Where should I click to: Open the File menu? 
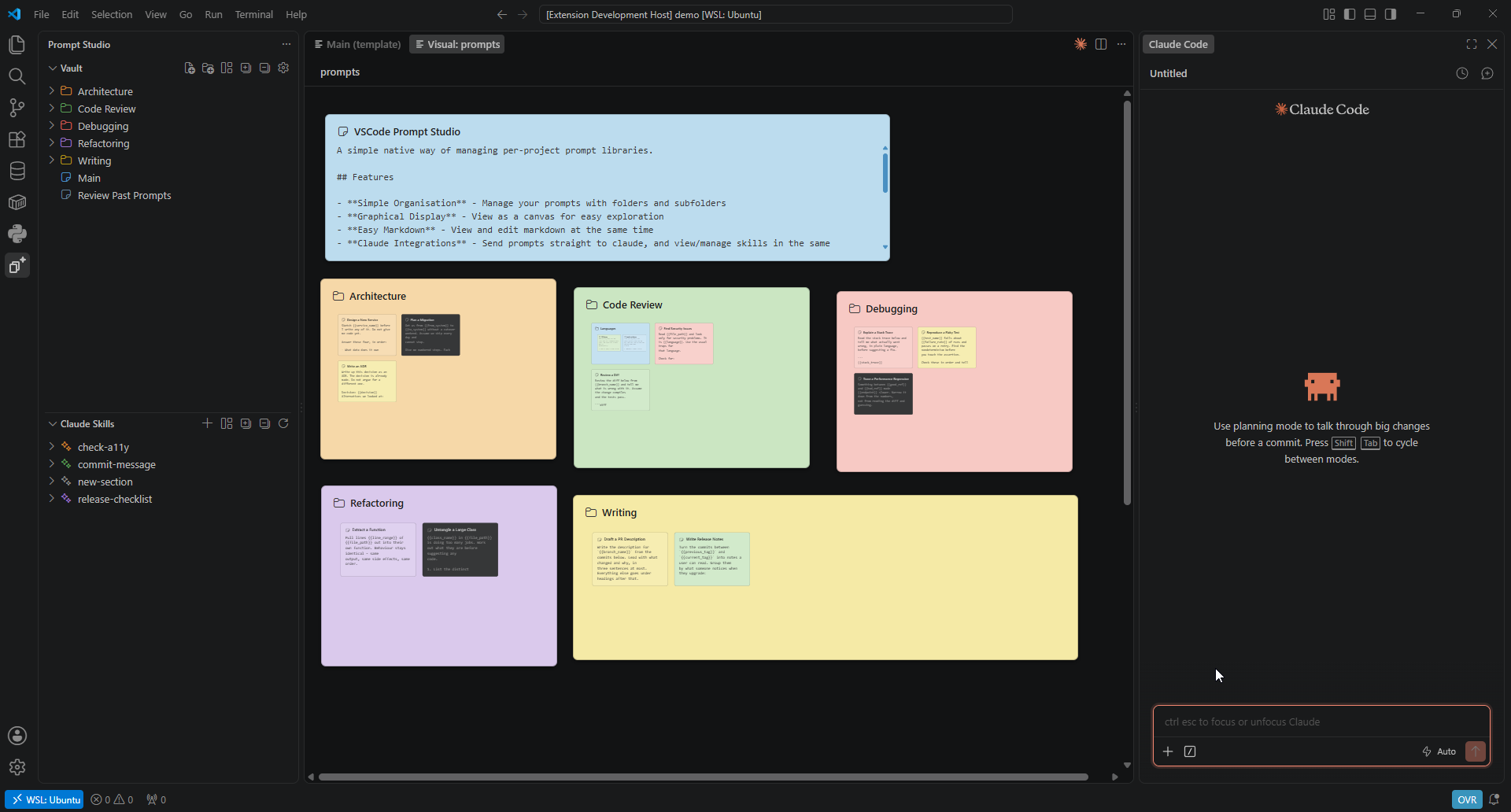click(x=42, y=14)
